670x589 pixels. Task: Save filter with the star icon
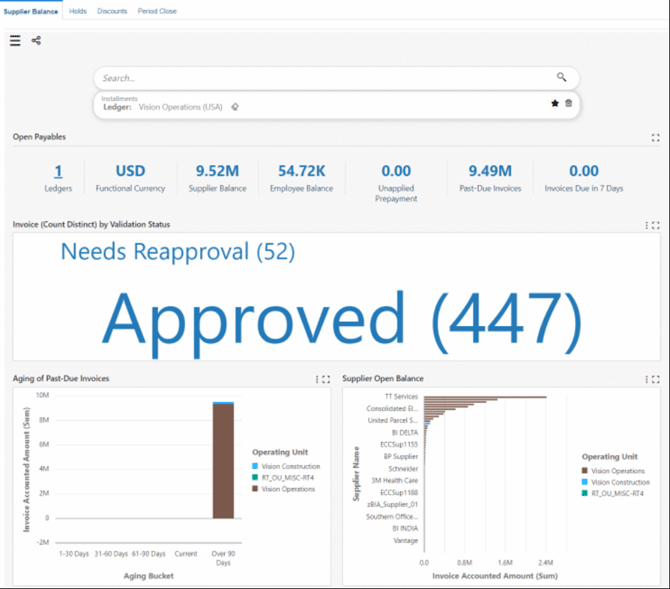pos(555,103)
